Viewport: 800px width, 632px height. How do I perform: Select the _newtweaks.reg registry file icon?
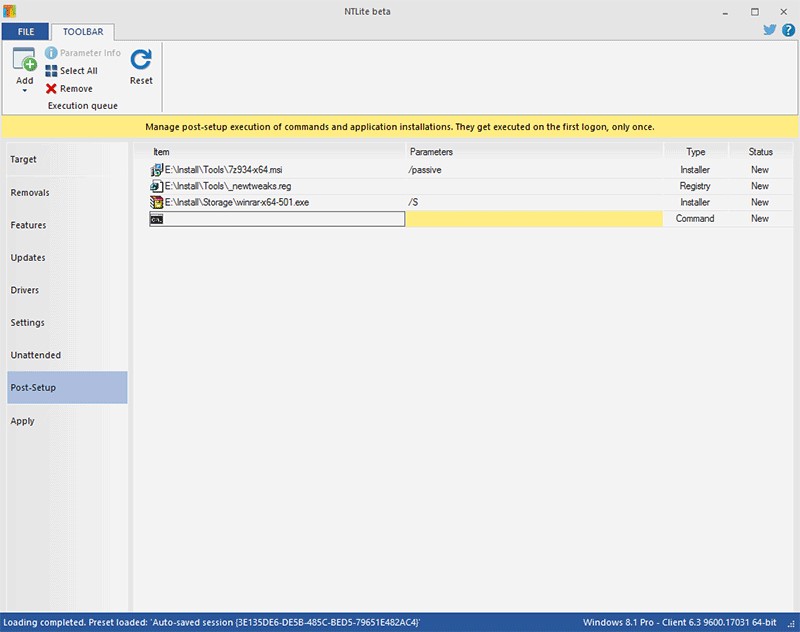coord(156,186)
